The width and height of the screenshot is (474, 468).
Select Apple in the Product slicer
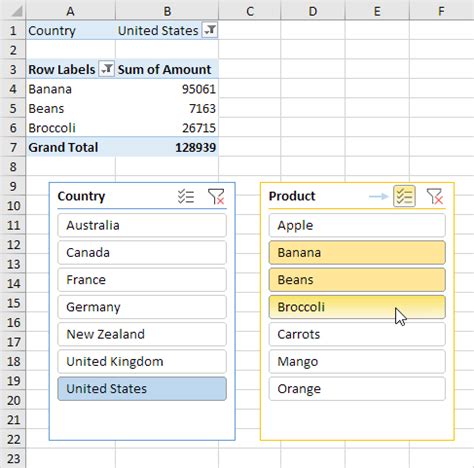pos(357,225)
